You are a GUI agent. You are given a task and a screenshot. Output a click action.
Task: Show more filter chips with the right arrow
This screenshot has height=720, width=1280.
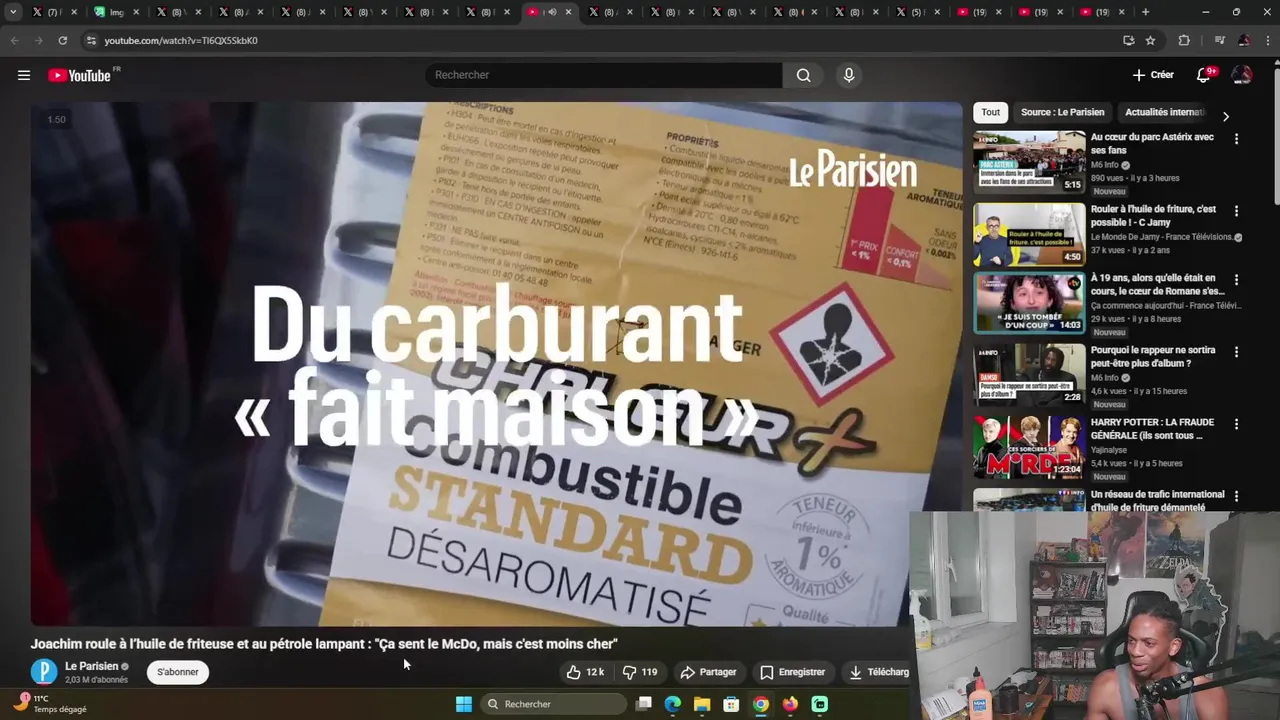pos(1226,116)
